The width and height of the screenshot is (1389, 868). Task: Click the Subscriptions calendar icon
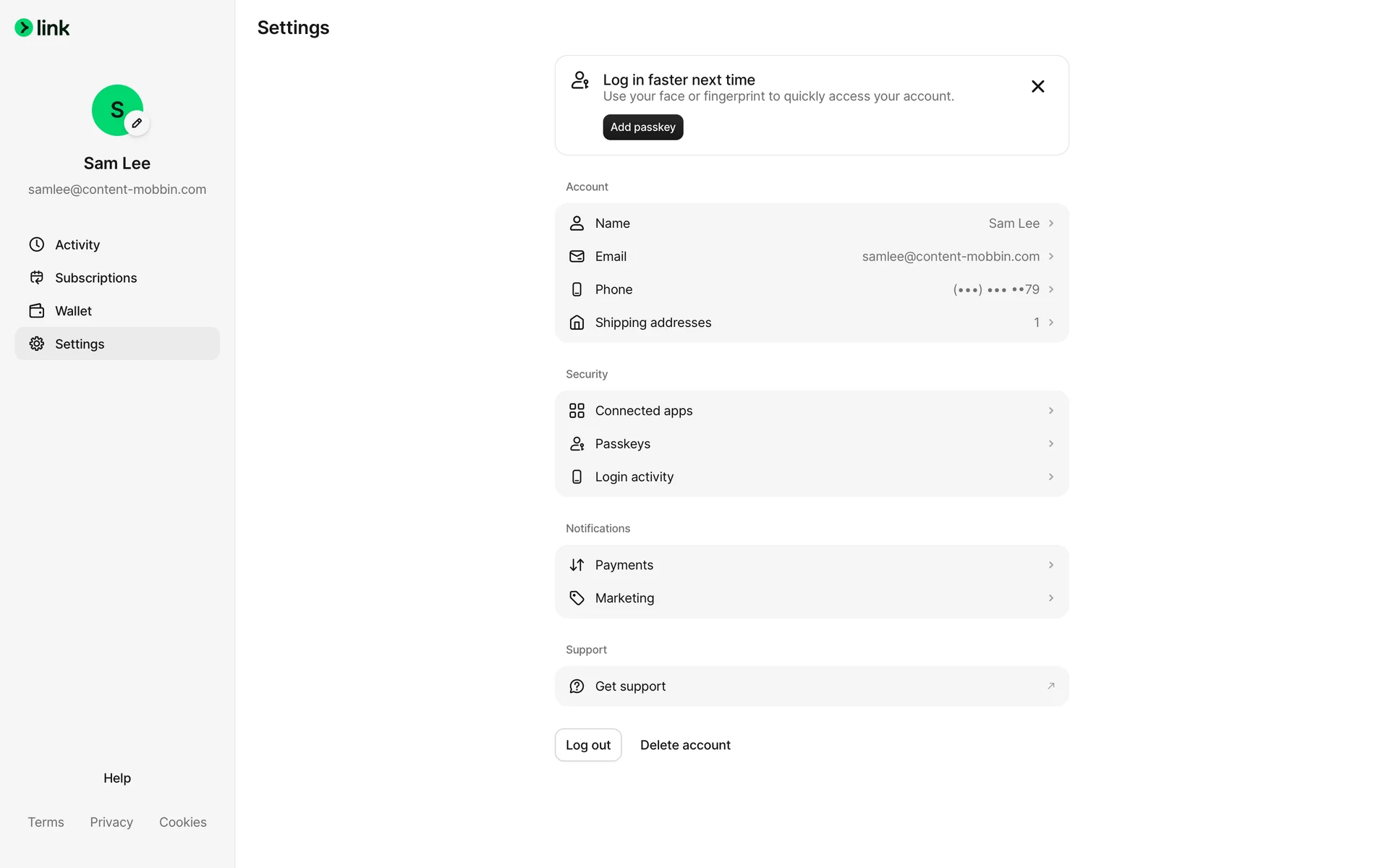pyautogui.click(x=37, y=278)
